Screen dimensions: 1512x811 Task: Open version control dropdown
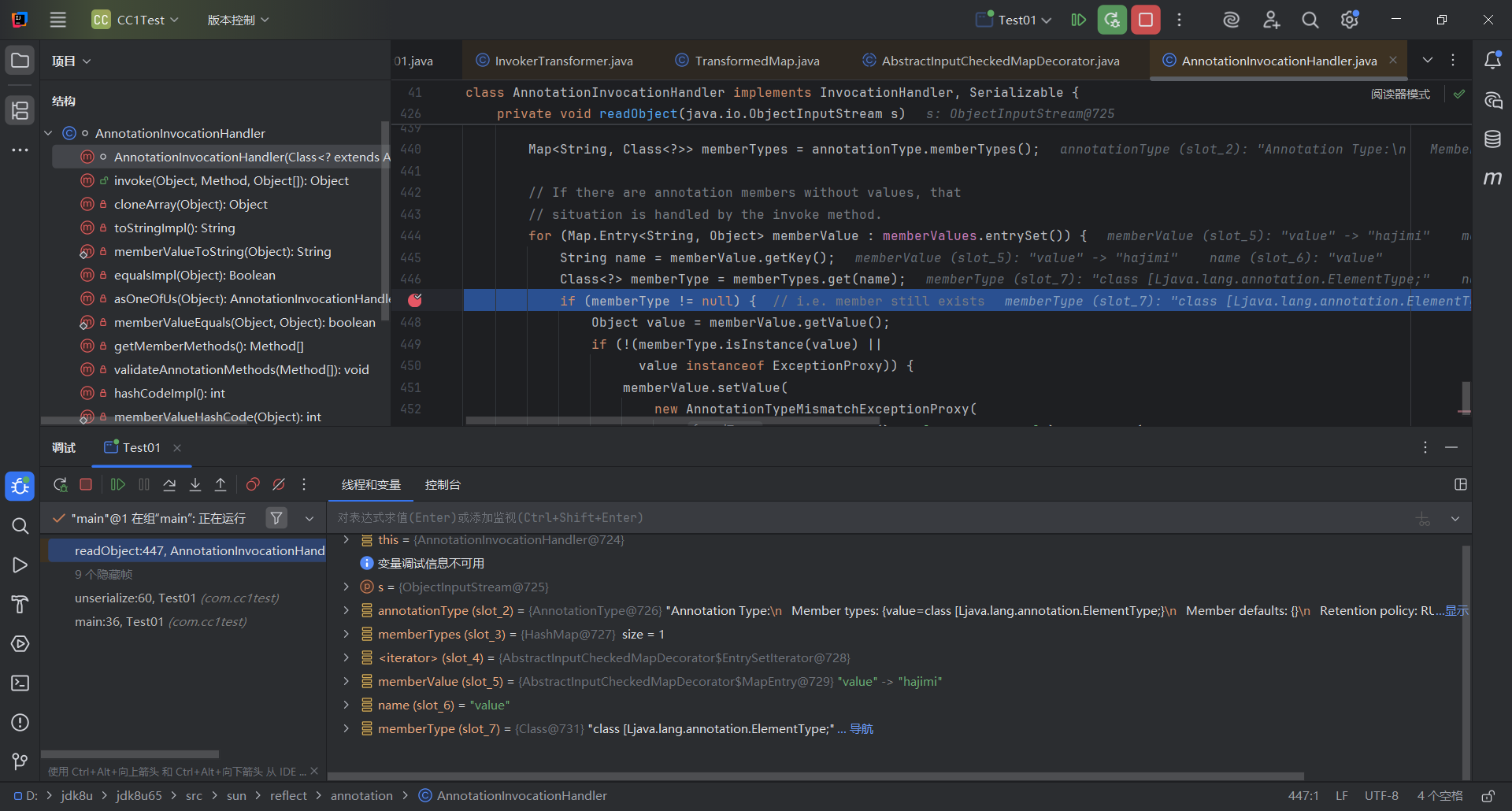click(x=238, y=20)
